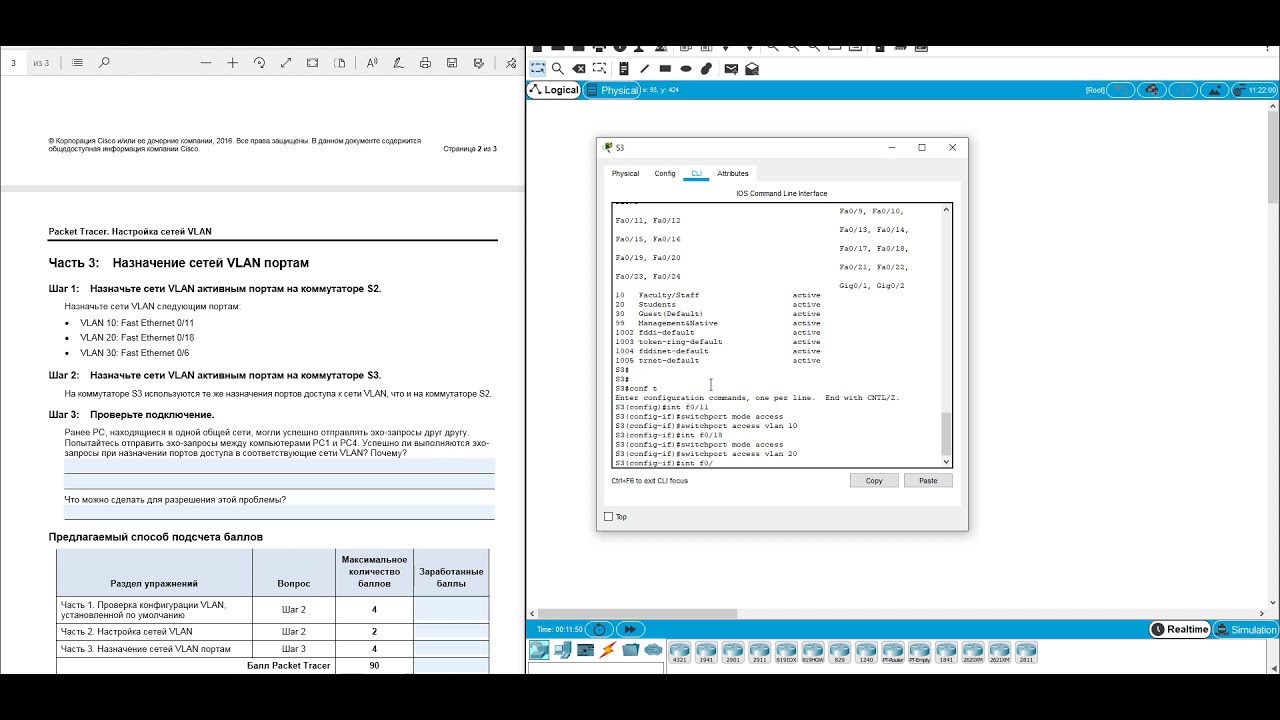Click Save As icon in PDF toolbar

tap(479, 63)
